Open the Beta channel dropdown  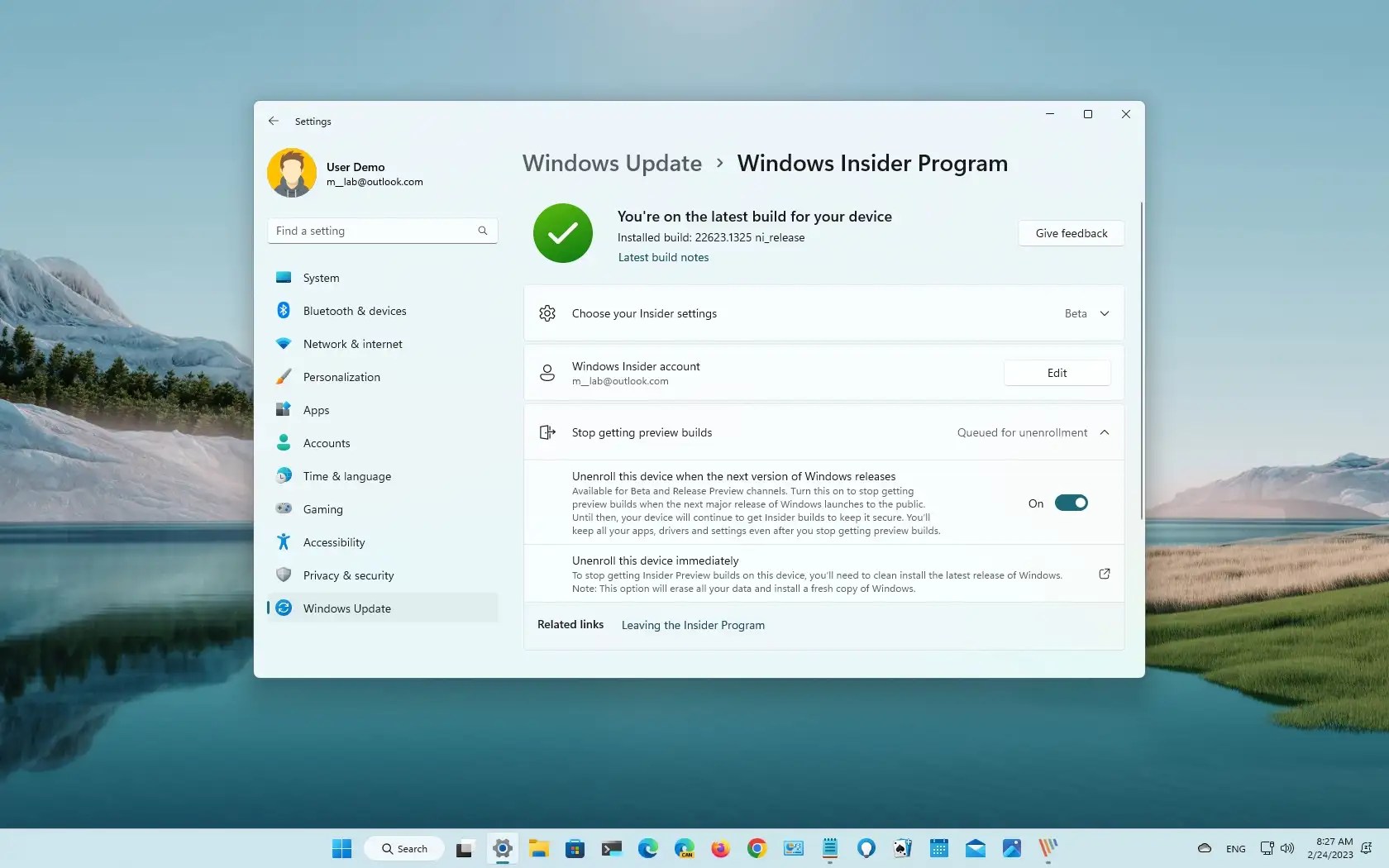click(1086, 313)
